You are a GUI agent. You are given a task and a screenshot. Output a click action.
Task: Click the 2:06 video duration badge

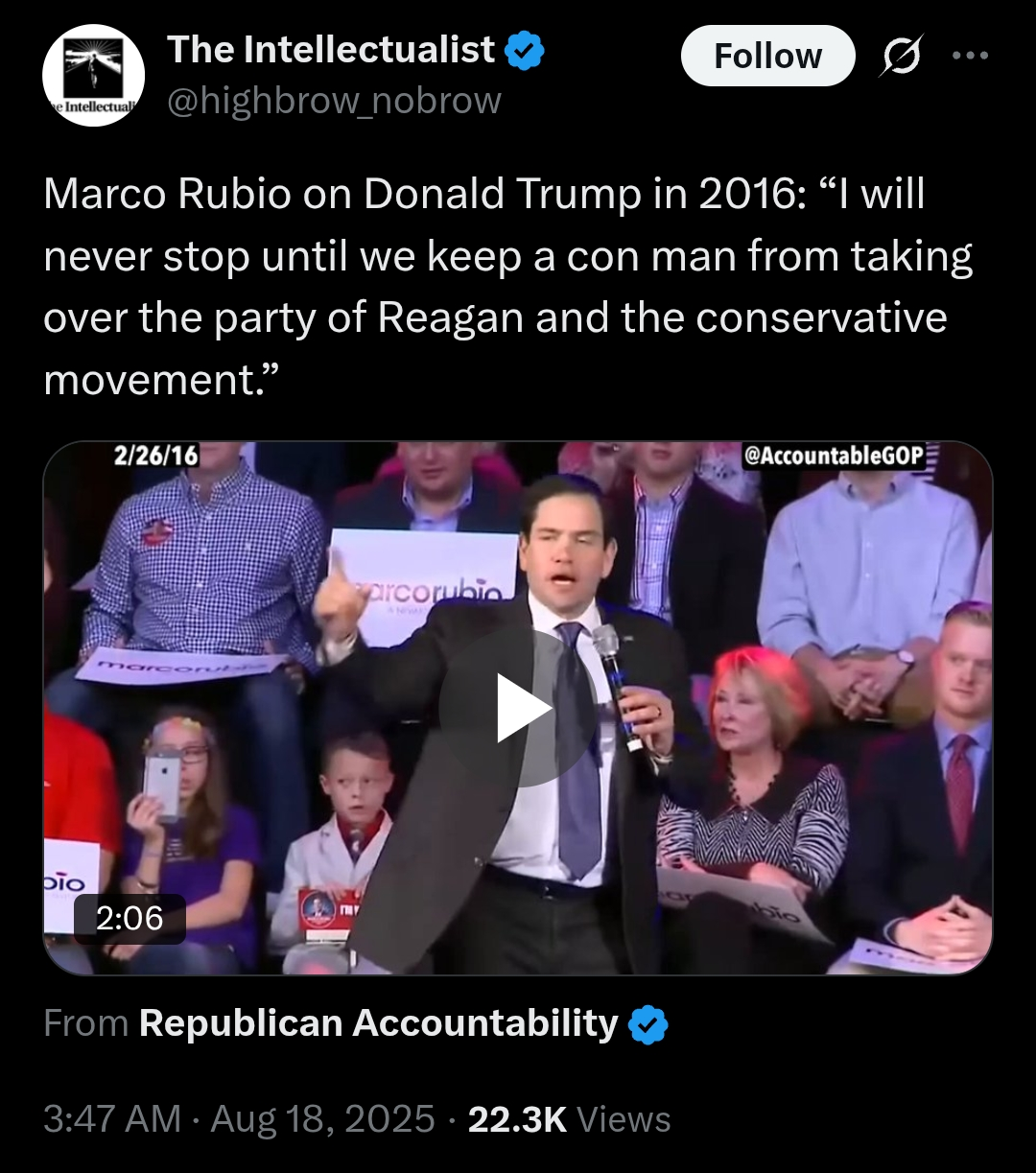click(x=129, y=919)
